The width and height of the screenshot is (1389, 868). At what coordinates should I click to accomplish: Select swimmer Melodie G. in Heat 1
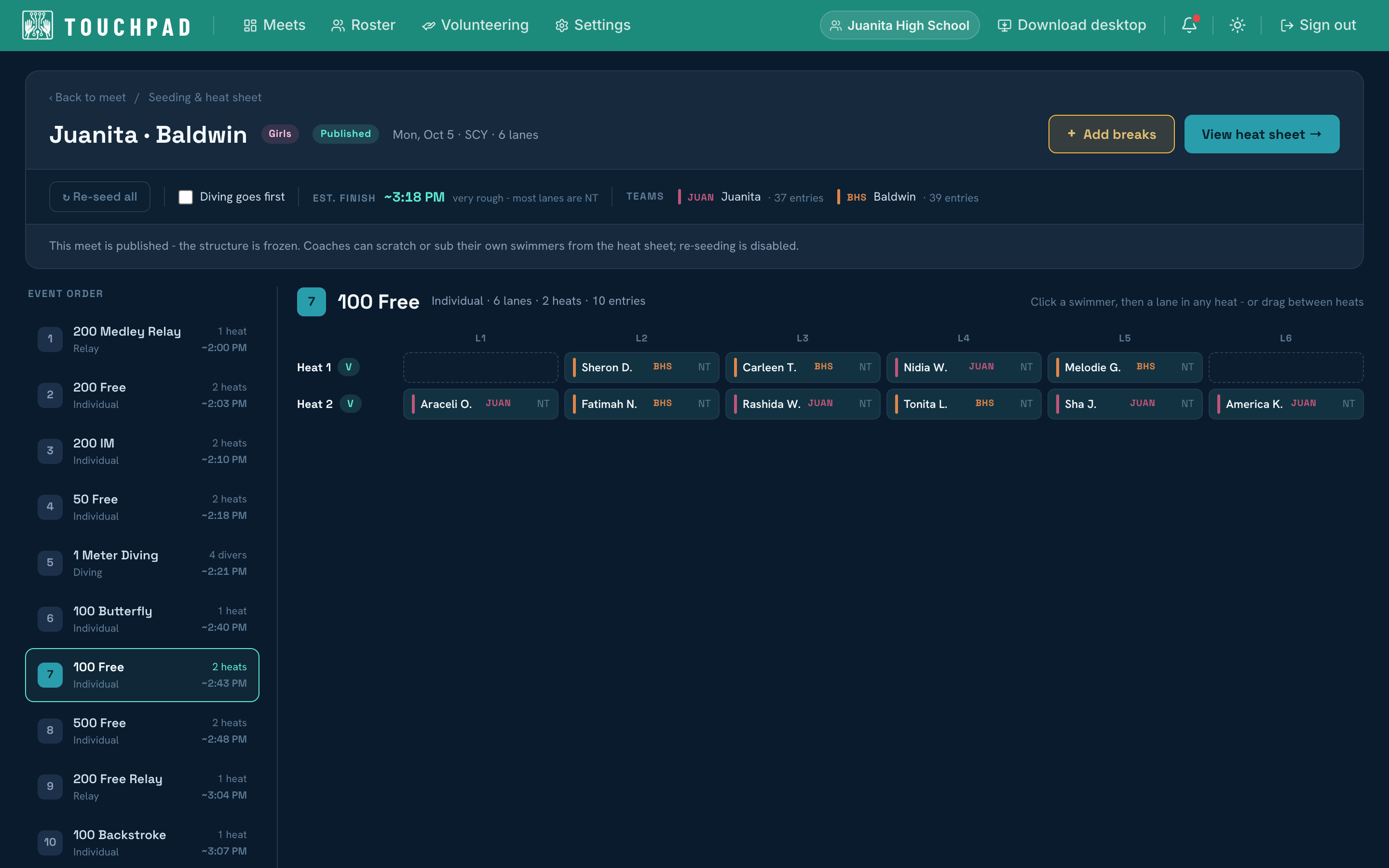click(x=1125, y=367)
